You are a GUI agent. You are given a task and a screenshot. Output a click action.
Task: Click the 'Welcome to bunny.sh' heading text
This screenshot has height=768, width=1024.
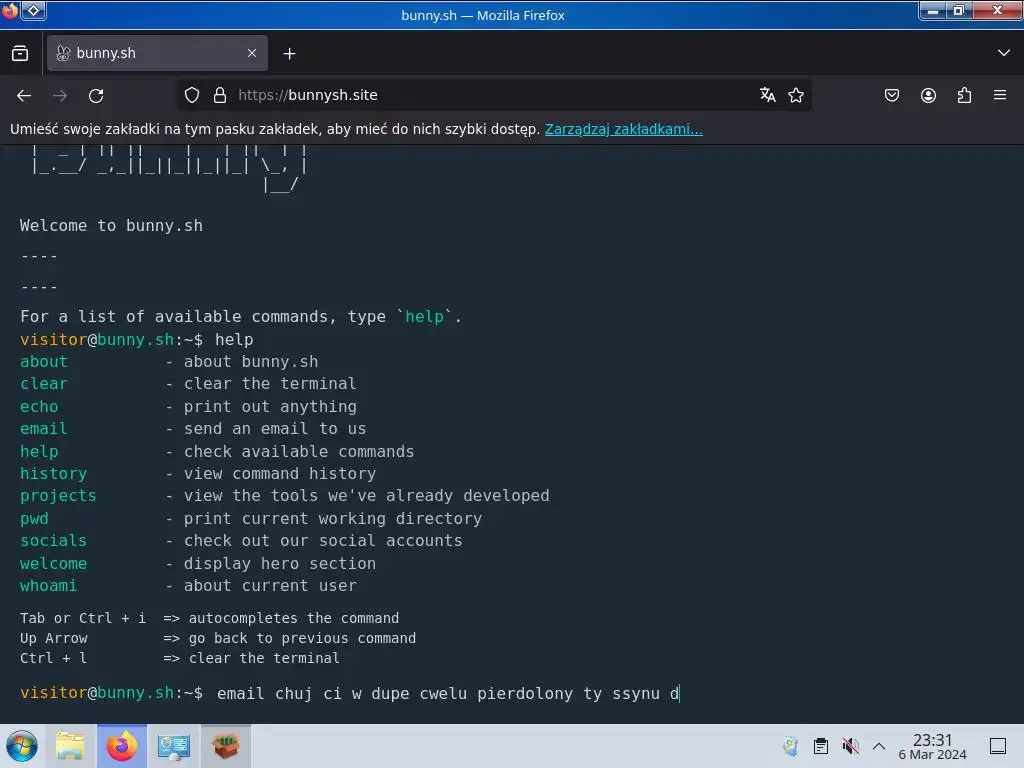coord(111,226)
